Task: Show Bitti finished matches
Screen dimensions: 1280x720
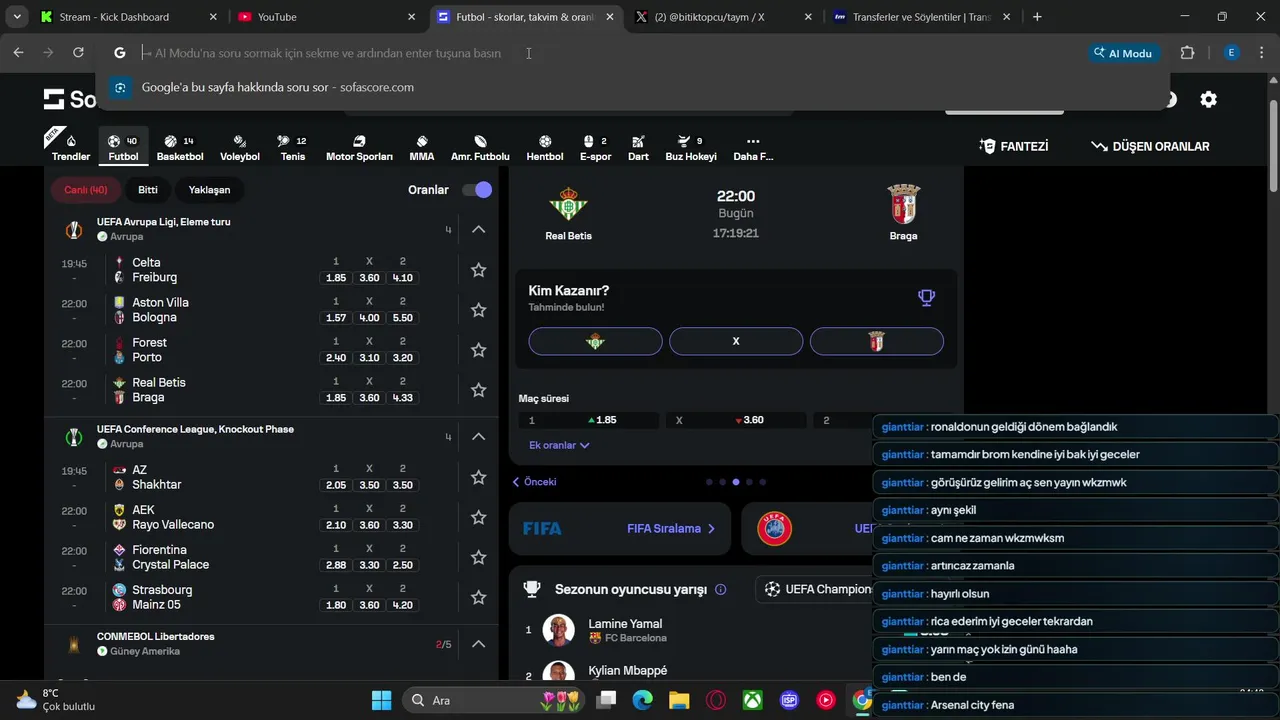Action: click(148, 190)
